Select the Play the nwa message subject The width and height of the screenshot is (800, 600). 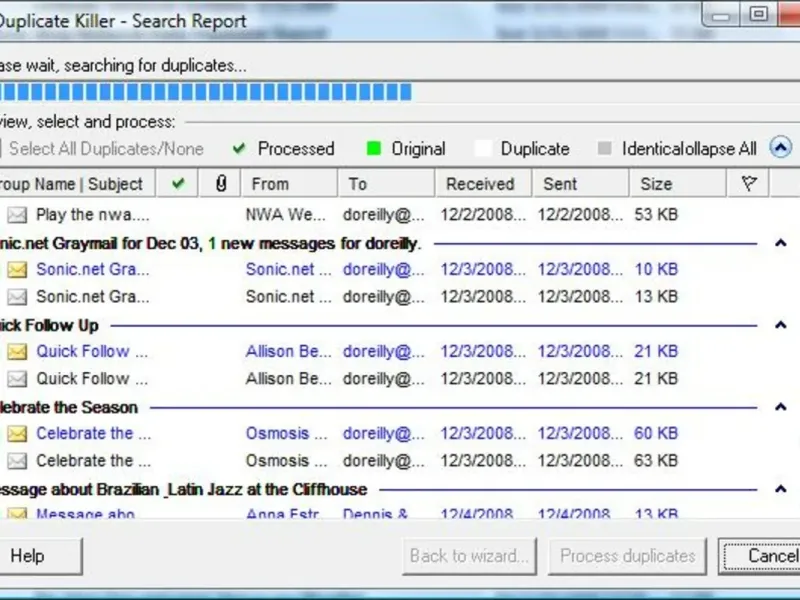[92, 215]
